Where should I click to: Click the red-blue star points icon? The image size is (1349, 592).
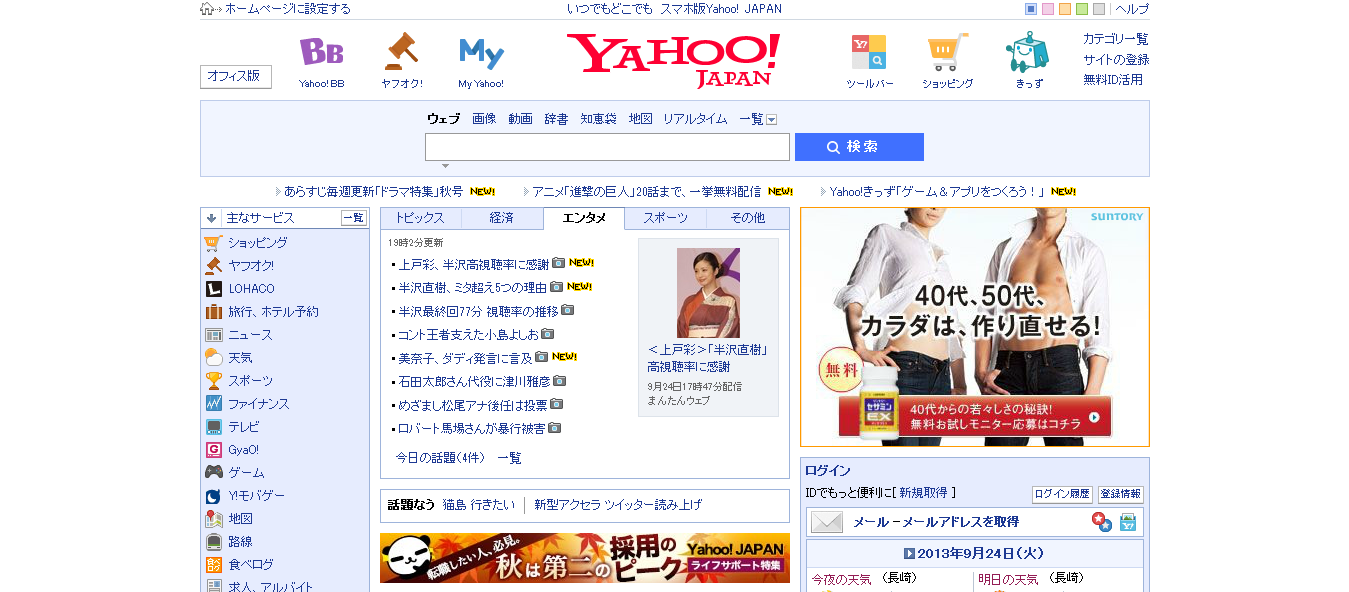pyautogui.click(x=1101, y=522)
